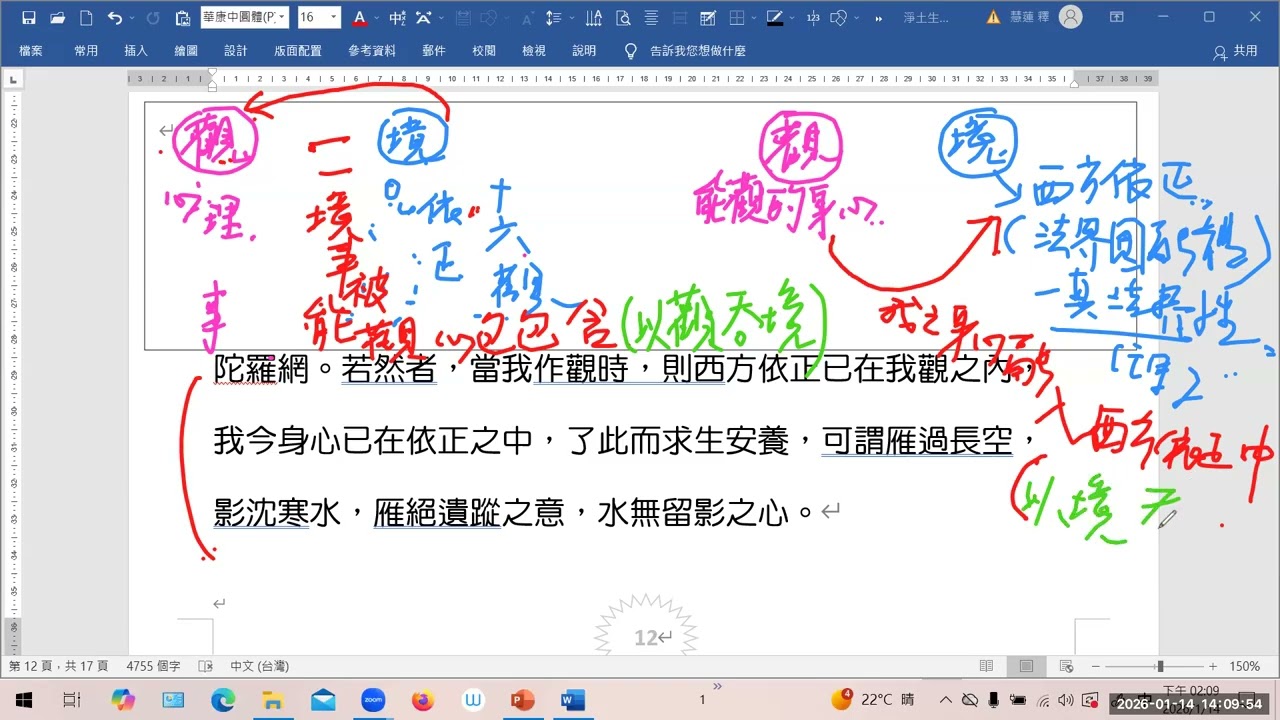The width and height of the screenshot is (1280, 720).
Task: Click the zoom slider handle
Action: [1160, 666]
